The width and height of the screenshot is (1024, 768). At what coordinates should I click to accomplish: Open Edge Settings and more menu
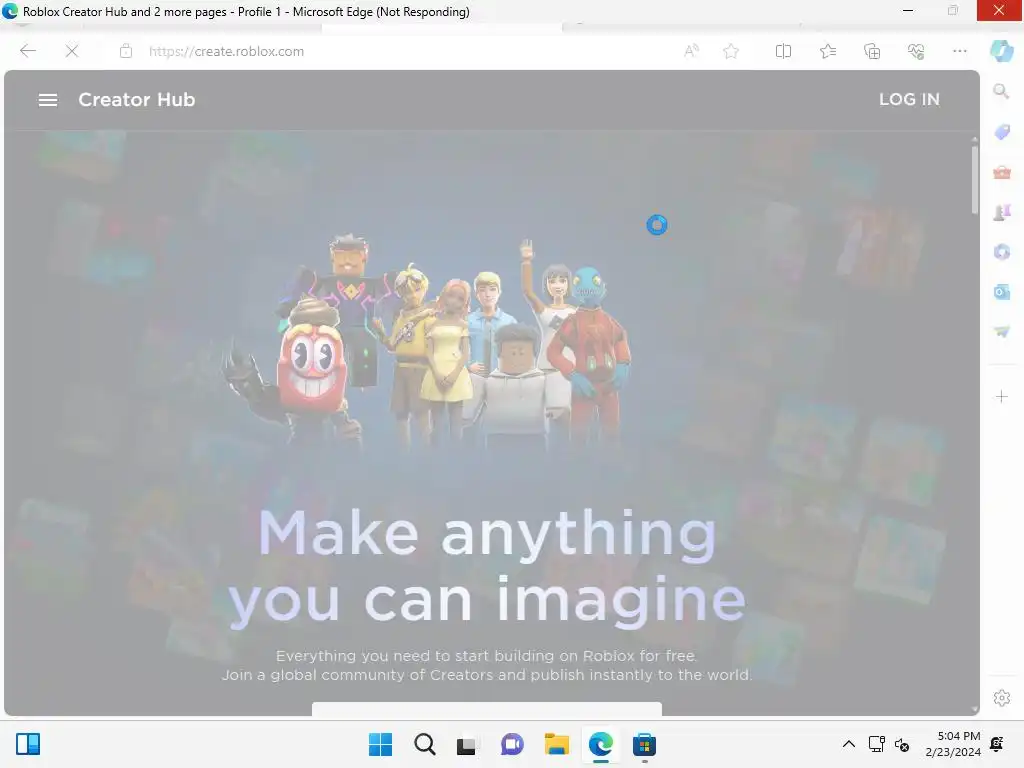tap(960, 51)
